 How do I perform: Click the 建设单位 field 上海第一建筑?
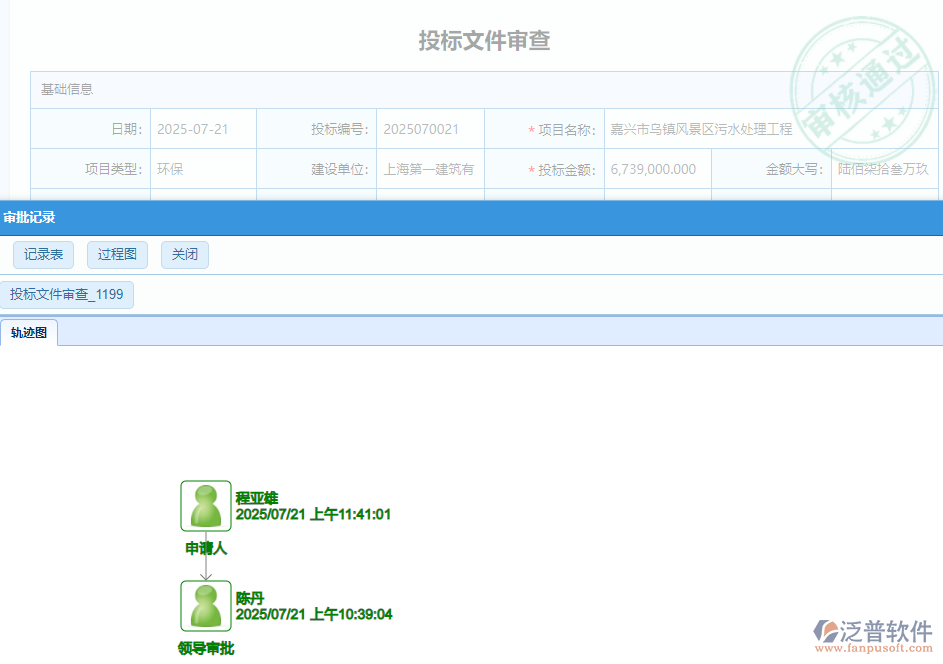click(430, 169)
